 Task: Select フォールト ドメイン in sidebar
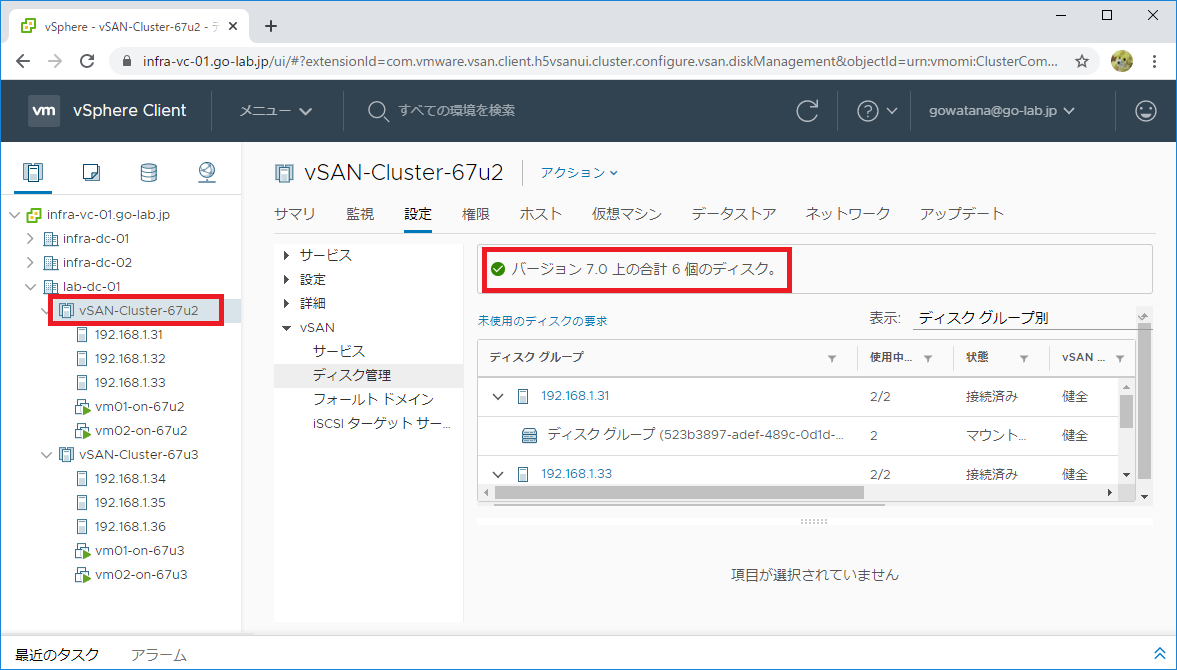(x=373, y=399)
